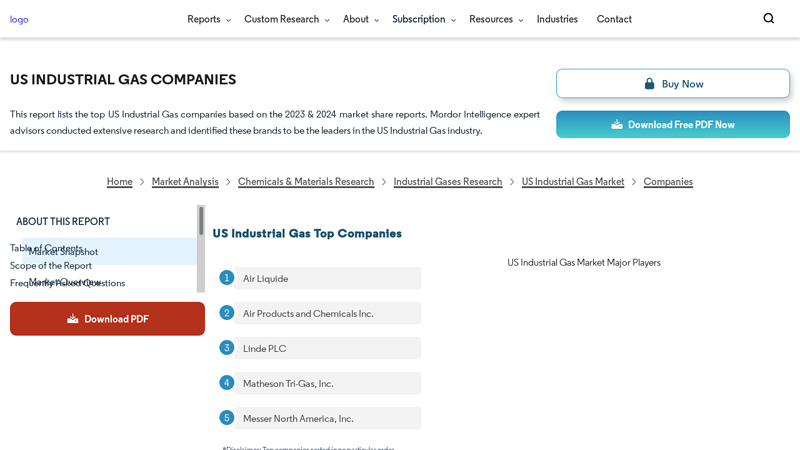Open the Contact page

pos(614,19)
